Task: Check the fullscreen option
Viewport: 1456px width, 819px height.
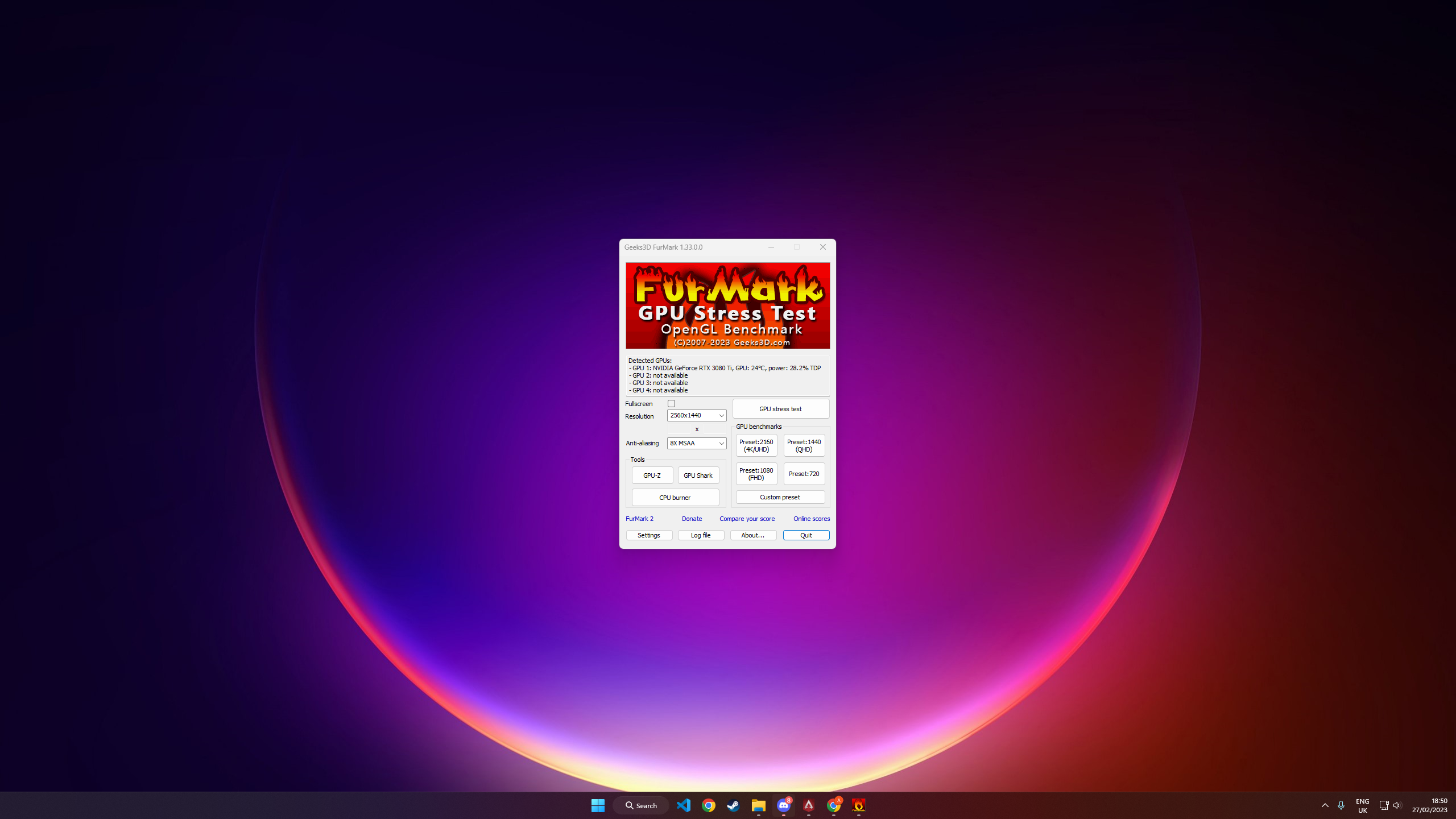Action: tap(671, 403)
